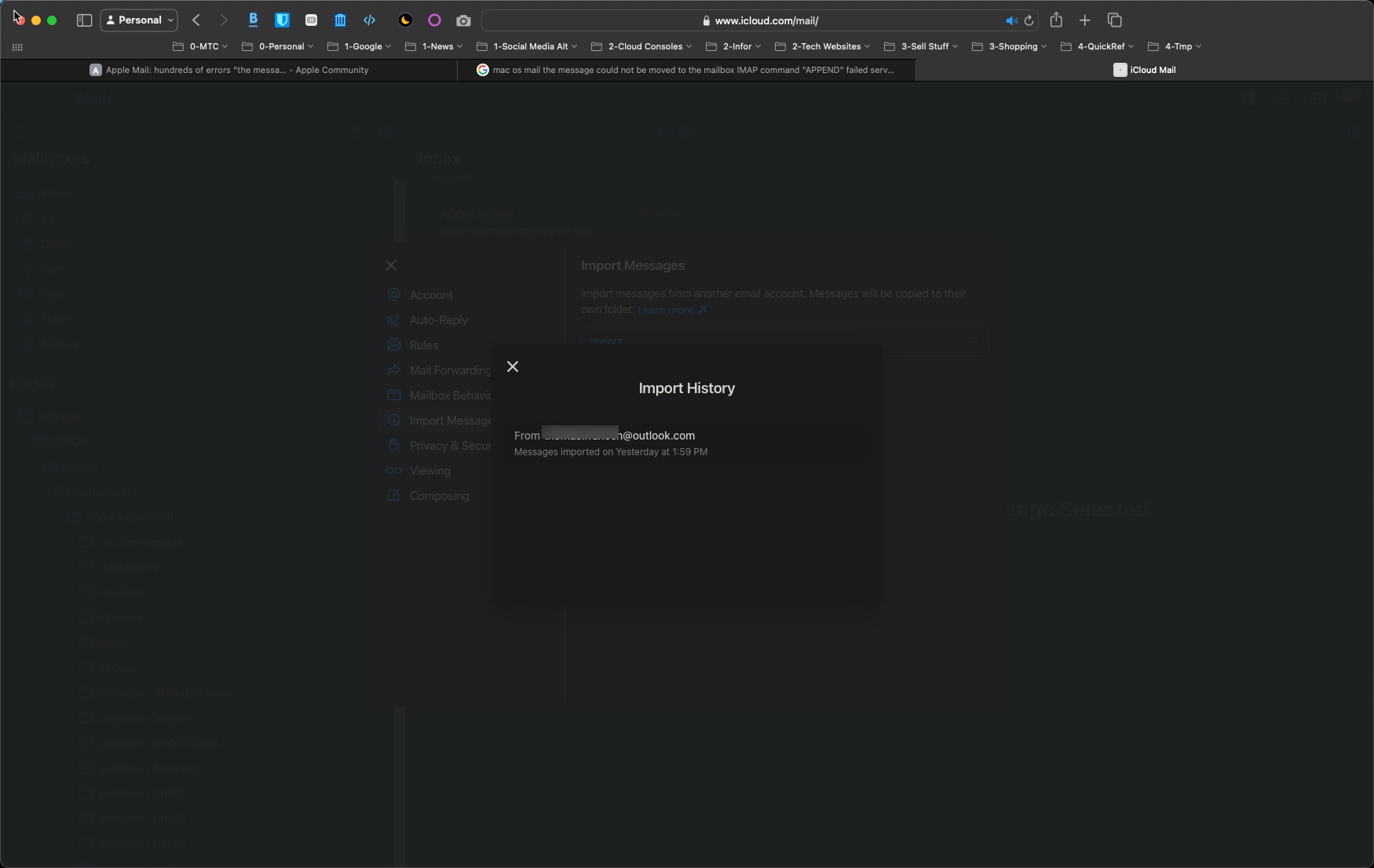Click the Account at-sign icon
Screen dimensions: 1374x868
coord(394,295)
